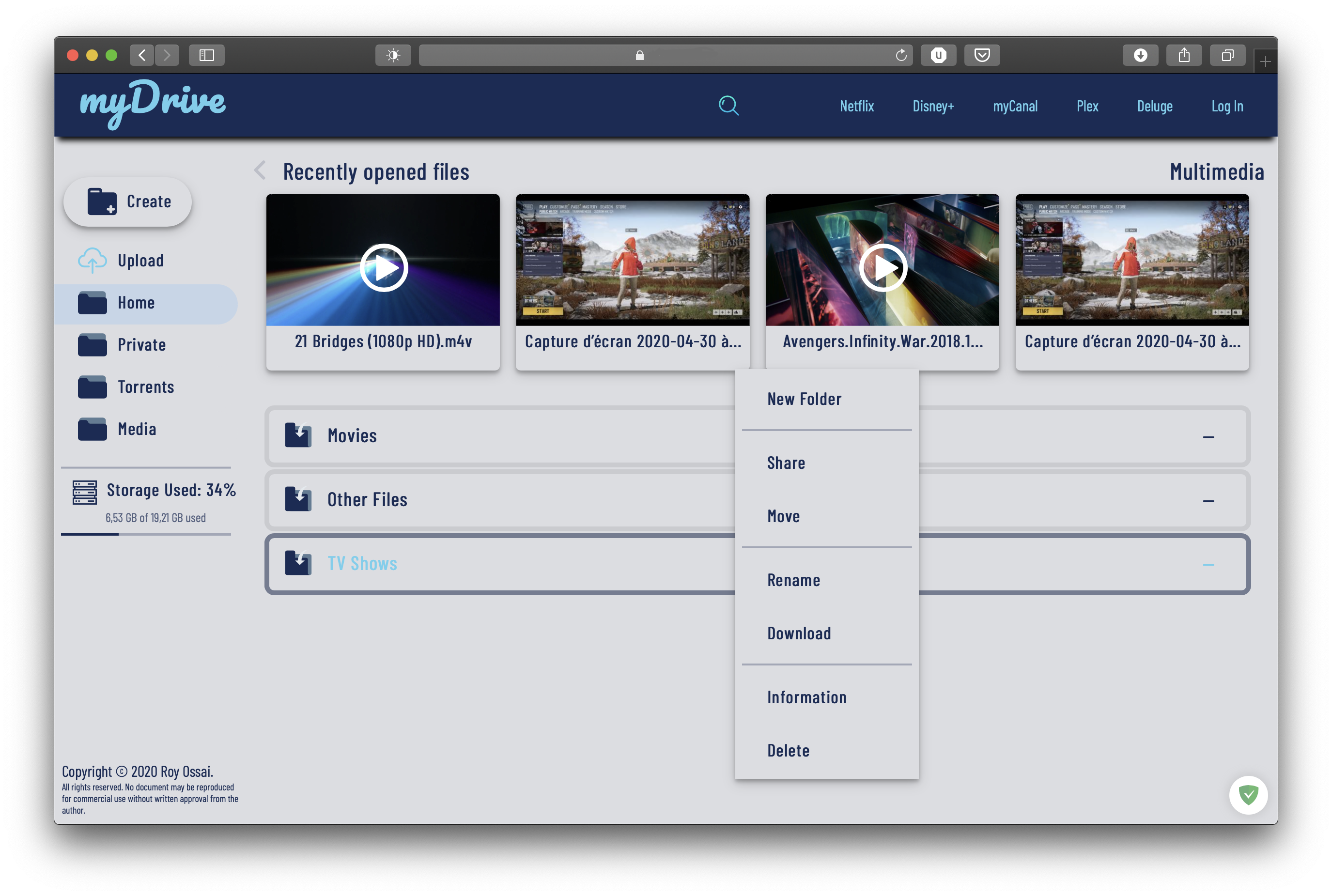1332x896 pixels.
Task: Click the browser back arrow
Action: pos(142,55)
